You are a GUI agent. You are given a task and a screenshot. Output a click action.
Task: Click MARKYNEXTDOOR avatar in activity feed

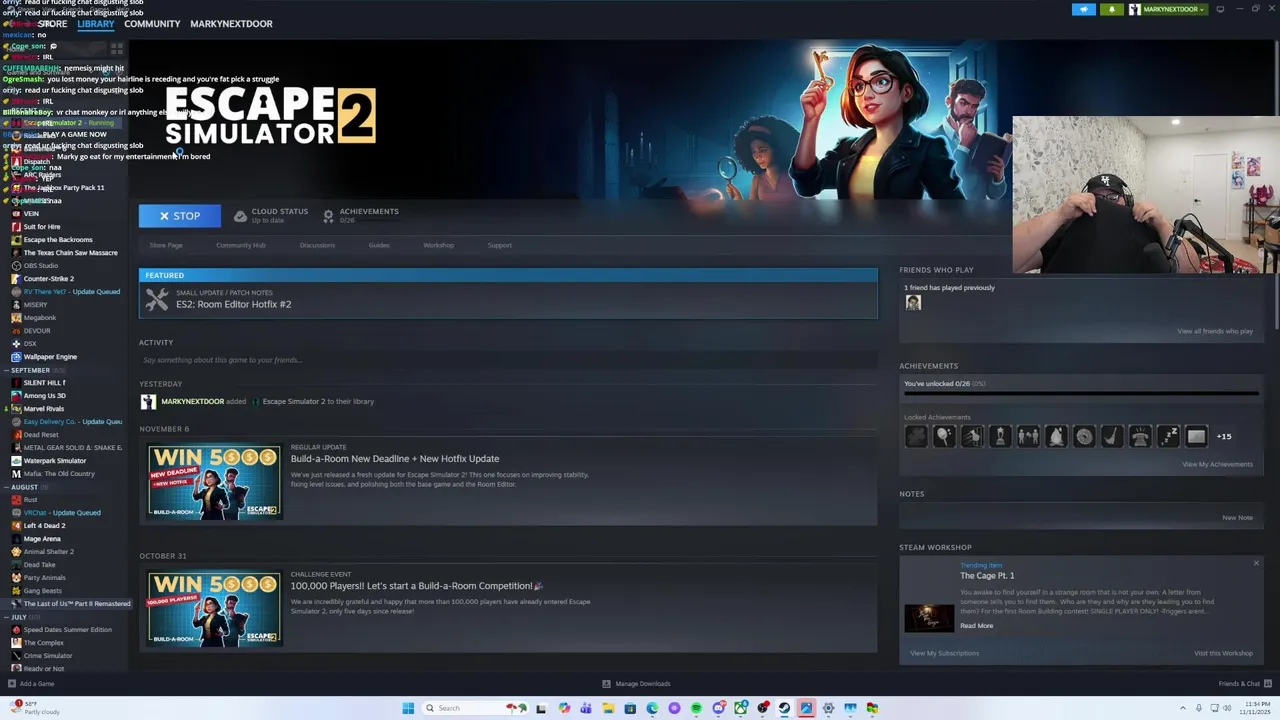point(148,401)
